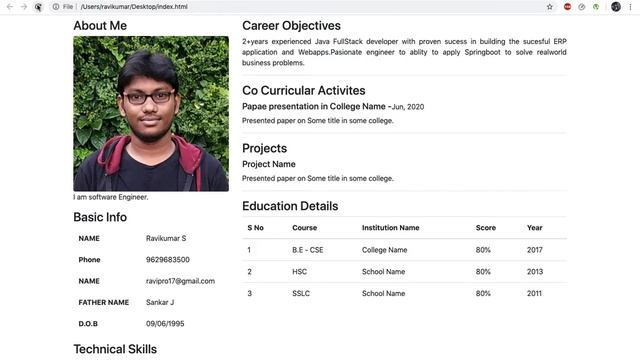Click the 80% score in the SSLC row
The width and height of the screenshot is (640, 360).
[483, 293]
